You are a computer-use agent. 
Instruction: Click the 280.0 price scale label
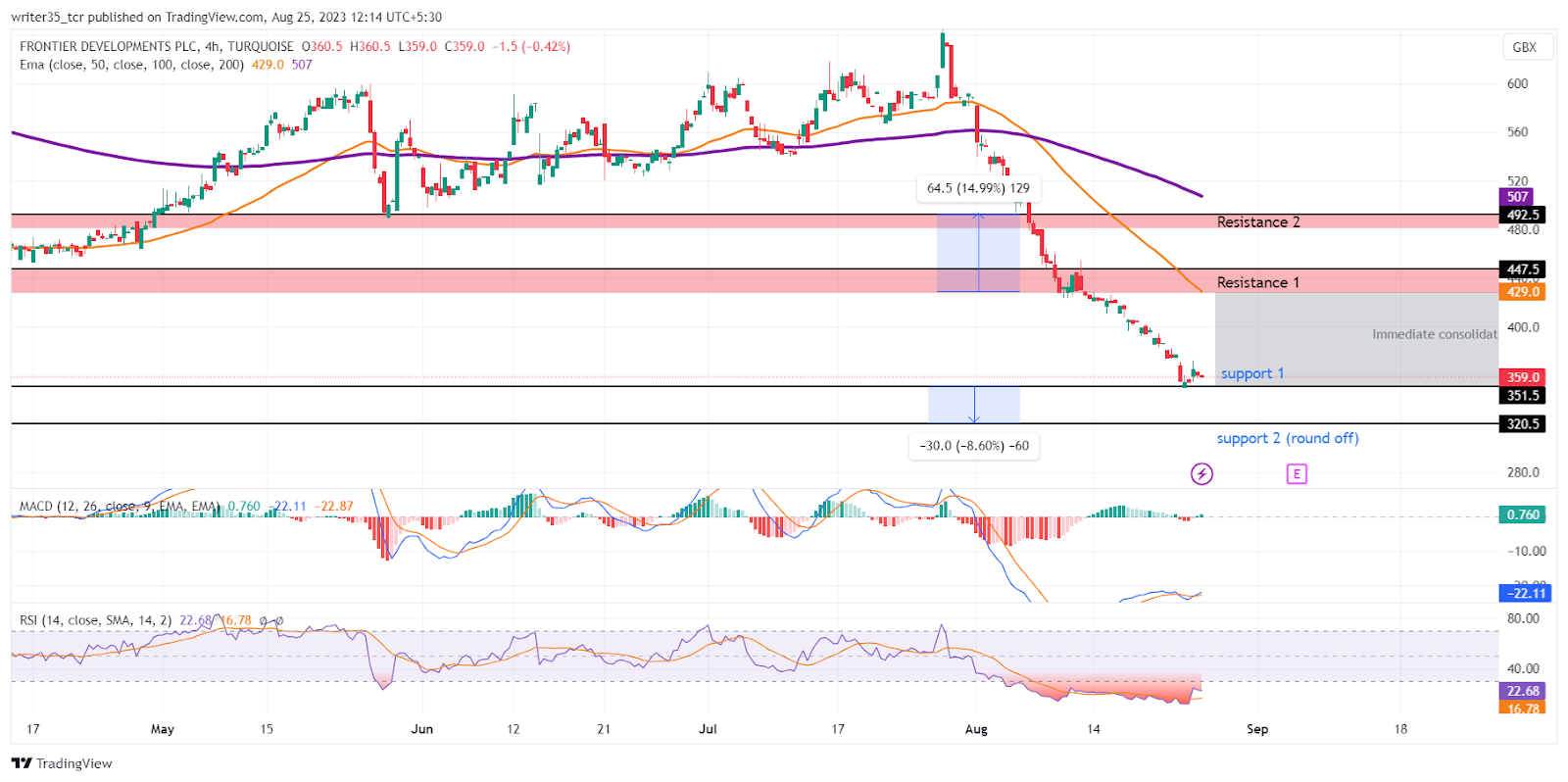click(1523, 472)
